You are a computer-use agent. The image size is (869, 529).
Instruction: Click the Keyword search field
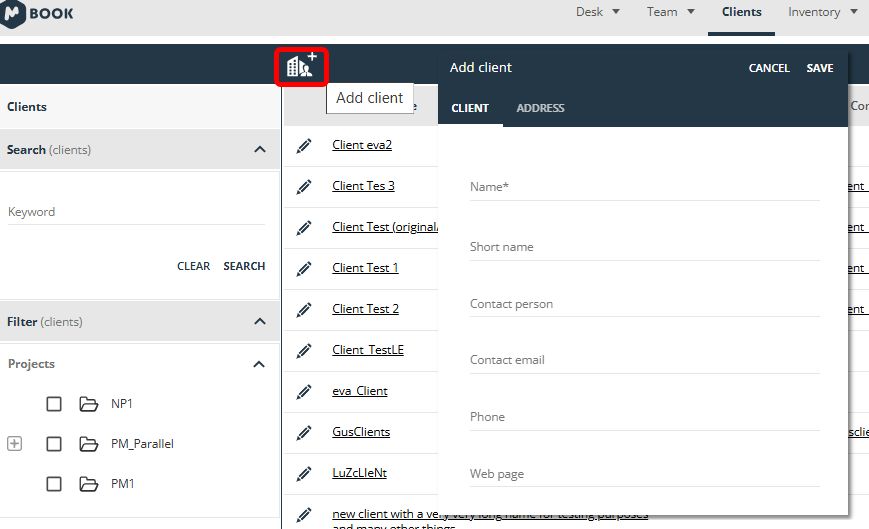coord(136,212)
